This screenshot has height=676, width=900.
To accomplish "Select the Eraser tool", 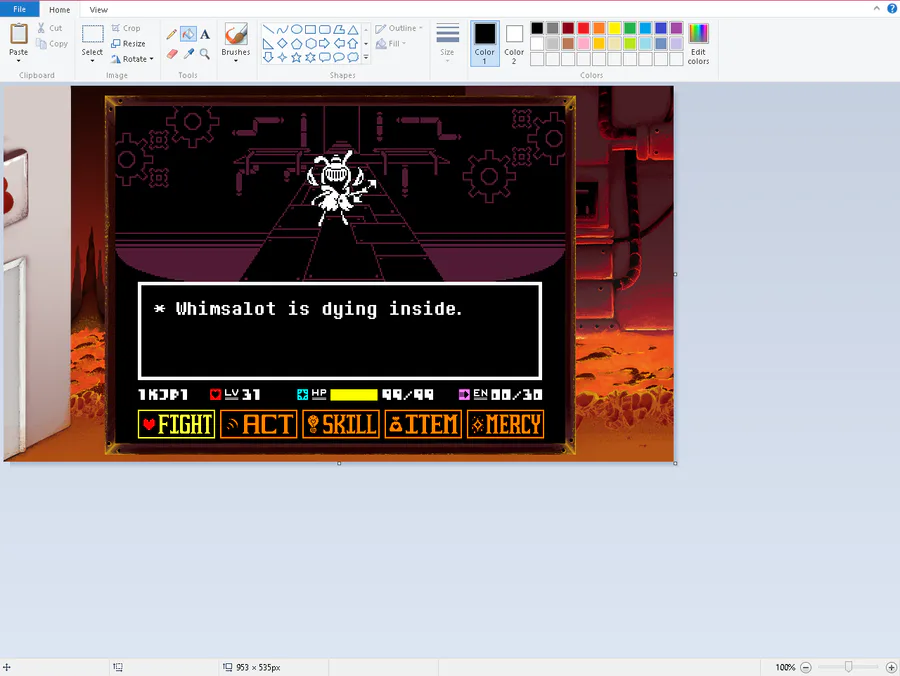I will click(172, 53).
